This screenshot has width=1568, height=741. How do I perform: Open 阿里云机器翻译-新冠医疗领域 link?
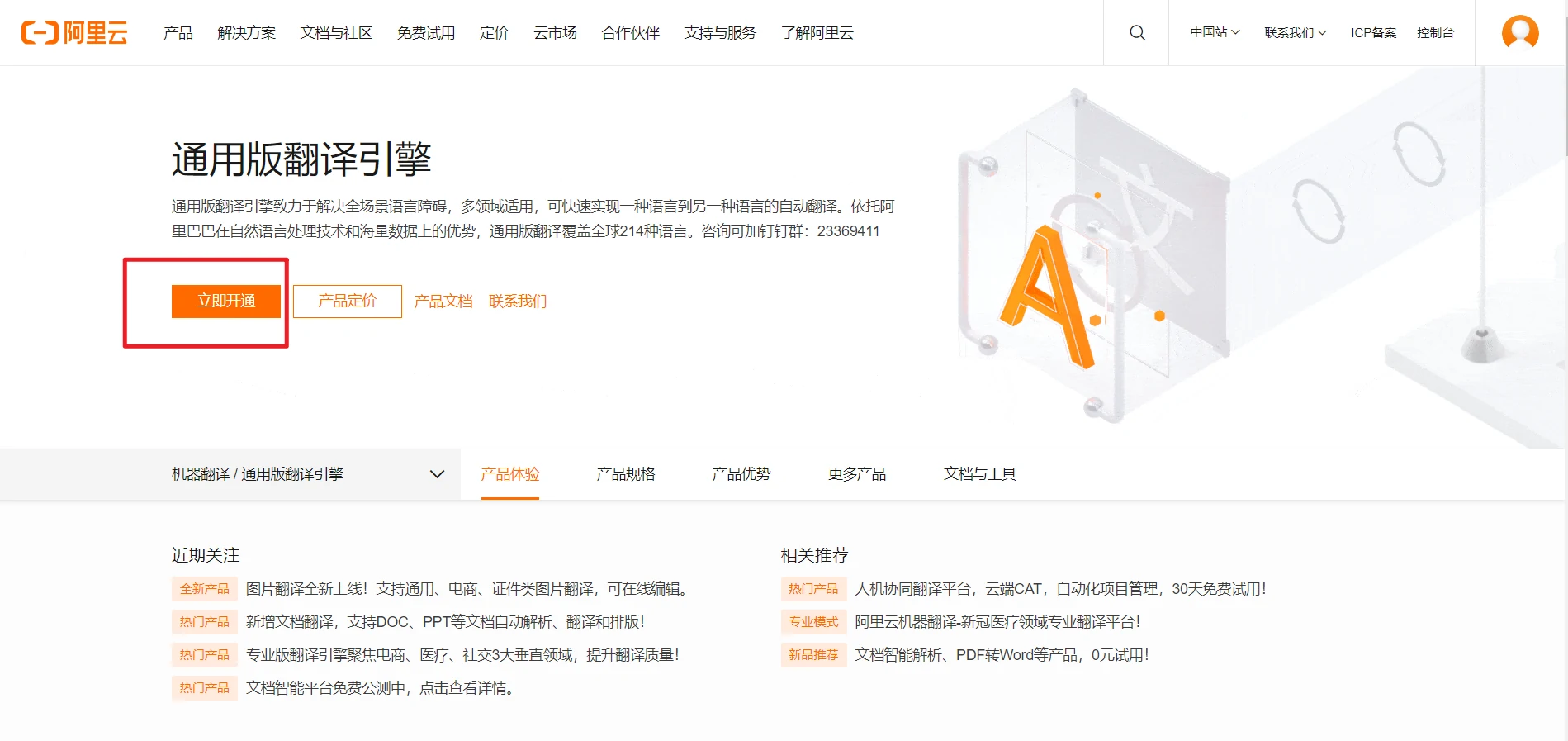(x=997, y=622)
